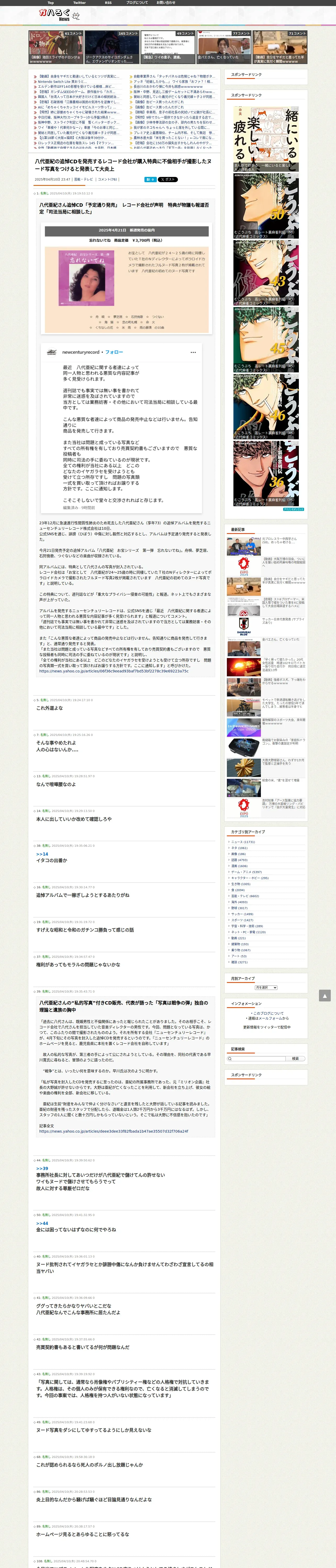
Task: Open the 芸能・テレビ category link under title
Action: (x=83, y=180)
